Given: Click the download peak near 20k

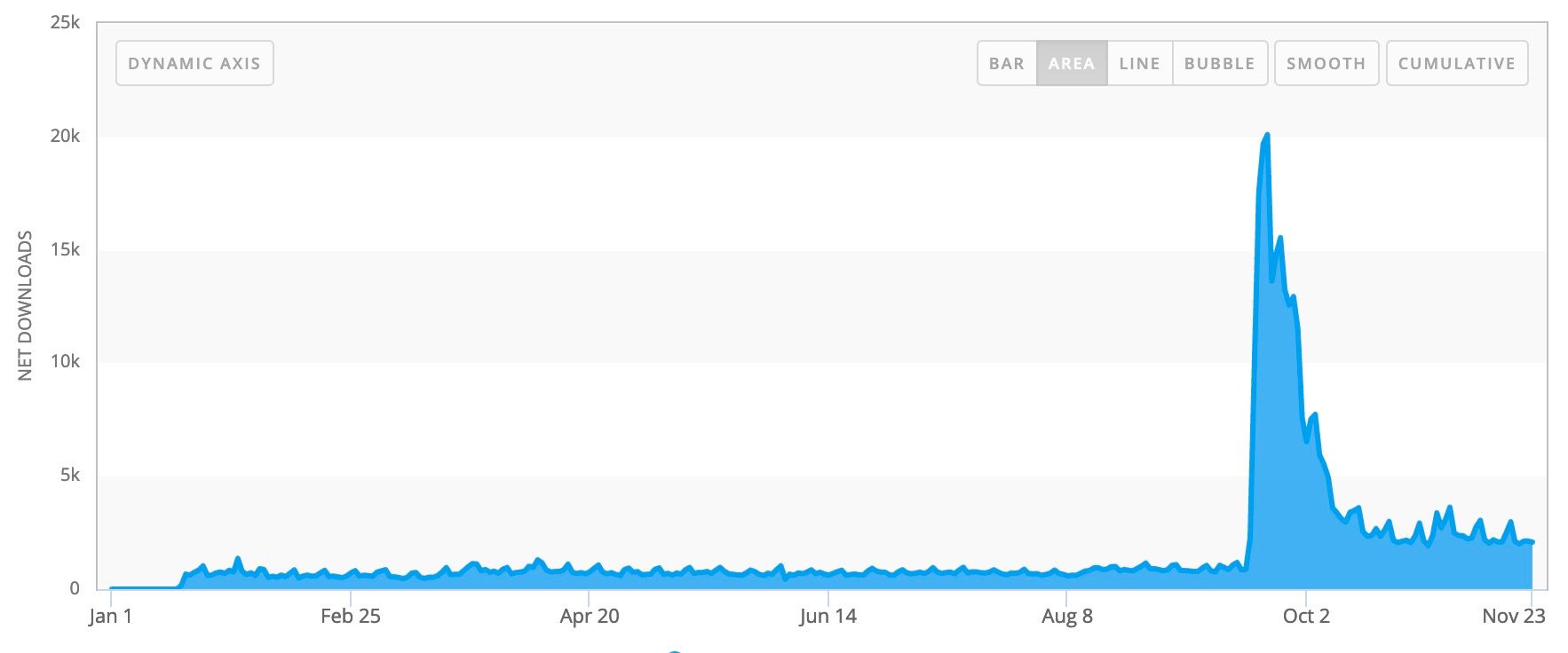Looking at the screenshot, I should 1266,136.
